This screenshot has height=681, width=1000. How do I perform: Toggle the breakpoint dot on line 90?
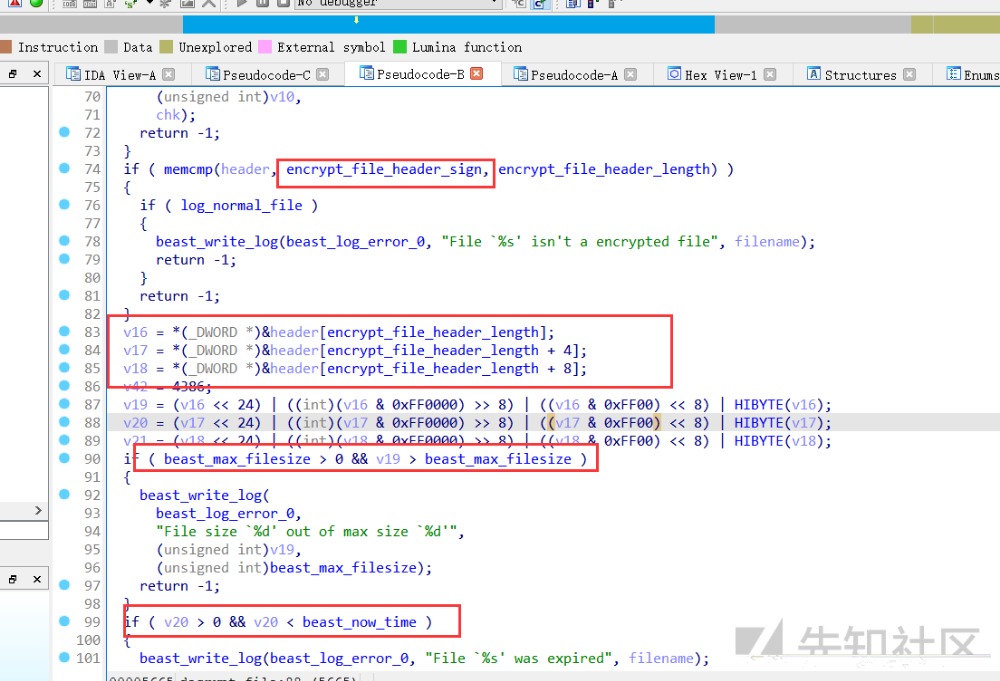[64, 458]
